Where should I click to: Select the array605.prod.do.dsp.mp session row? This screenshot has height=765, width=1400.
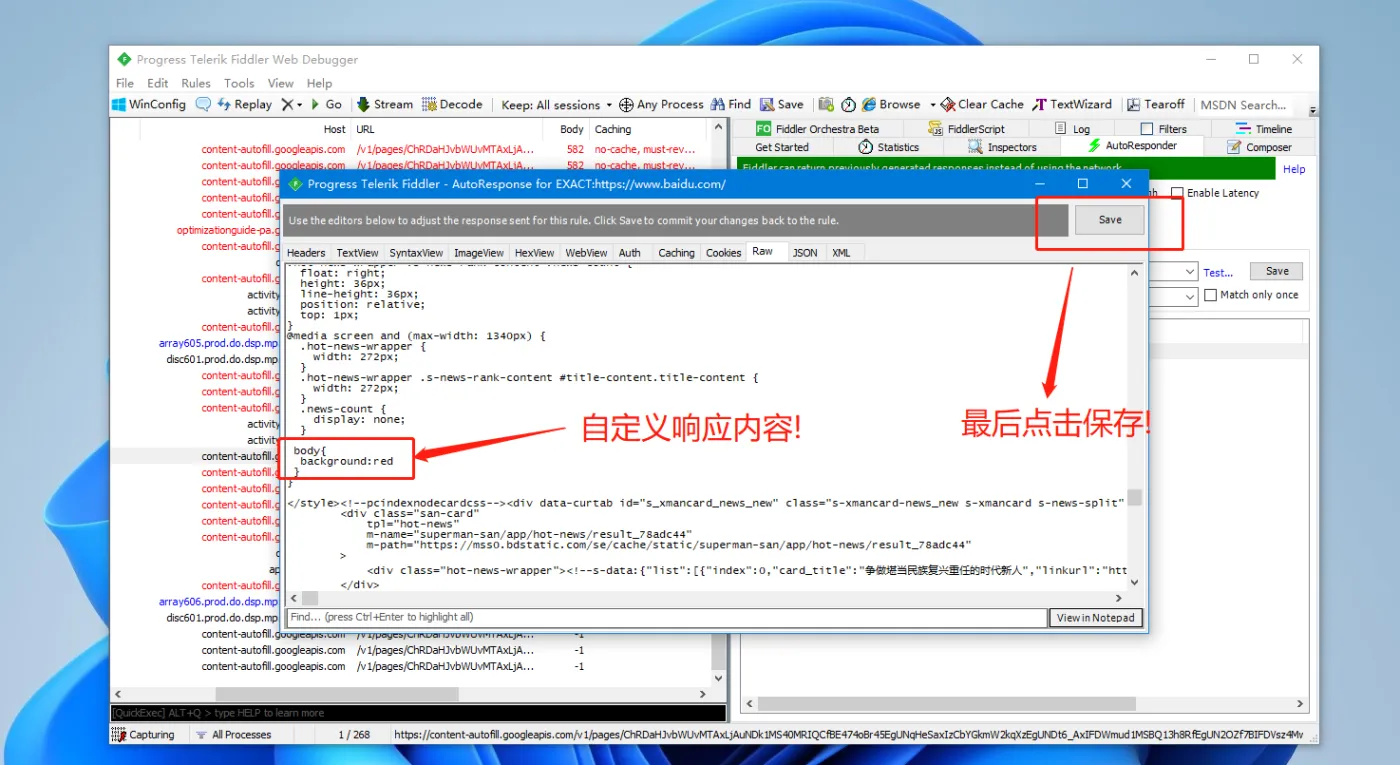coord(218,343)
